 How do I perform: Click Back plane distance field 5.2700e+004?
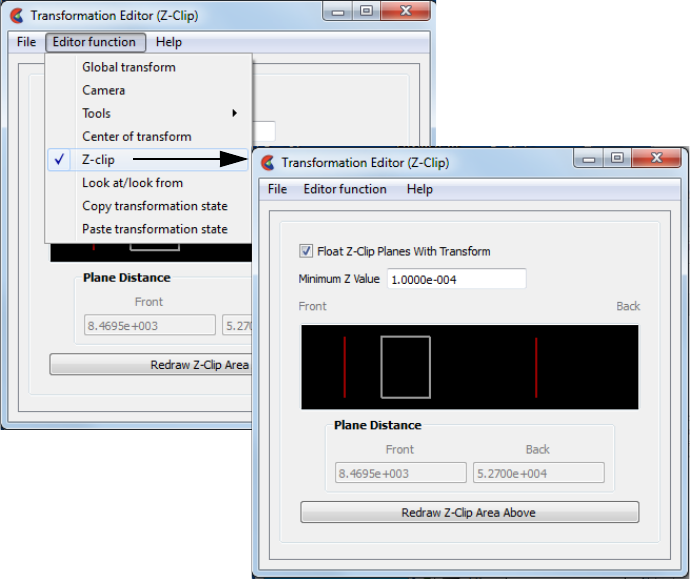(539, 473)
